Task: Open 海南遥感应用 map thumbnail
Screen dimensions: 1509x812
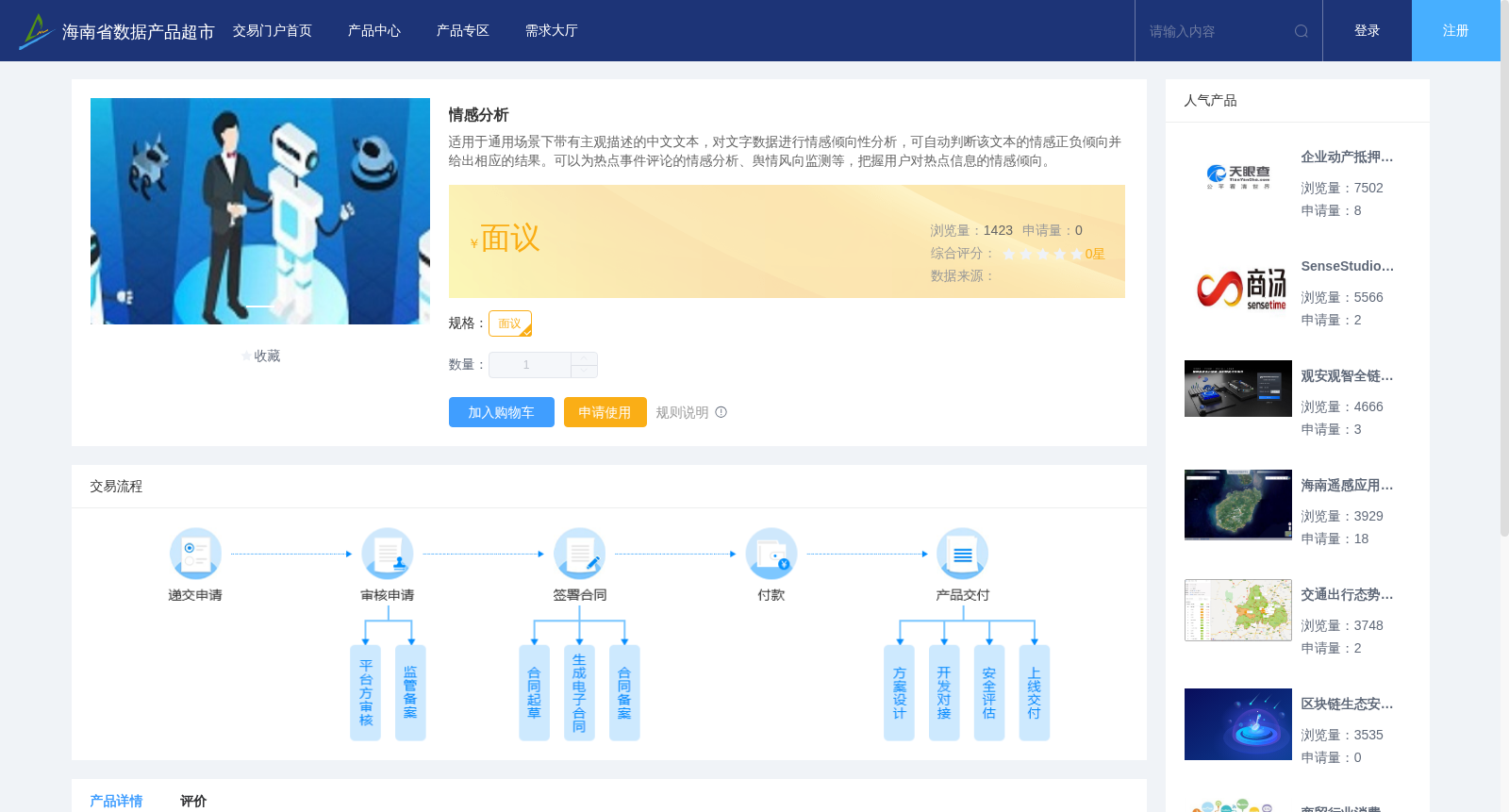Action: pyautogui.click(x=1238, y=505)
